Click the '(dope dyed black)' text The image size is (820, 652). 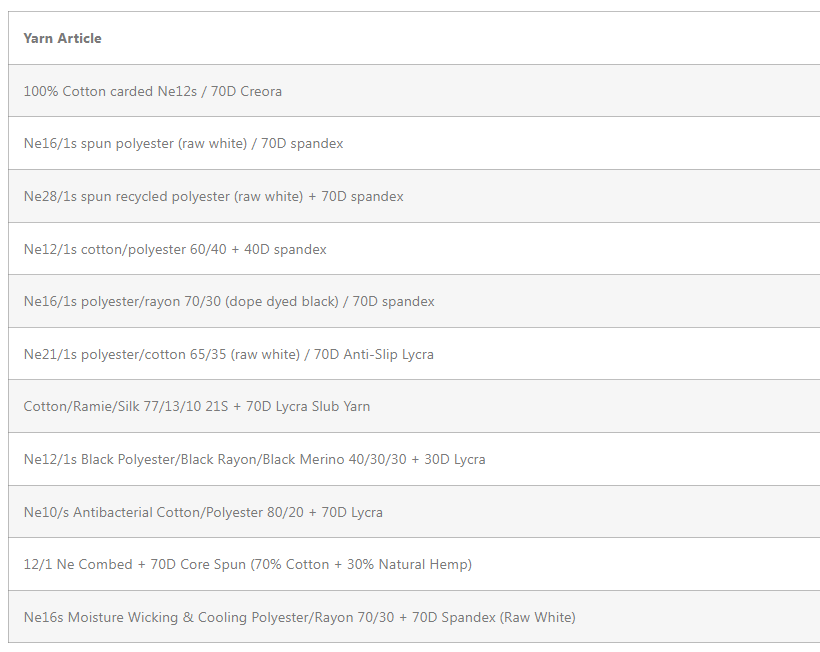281,302
